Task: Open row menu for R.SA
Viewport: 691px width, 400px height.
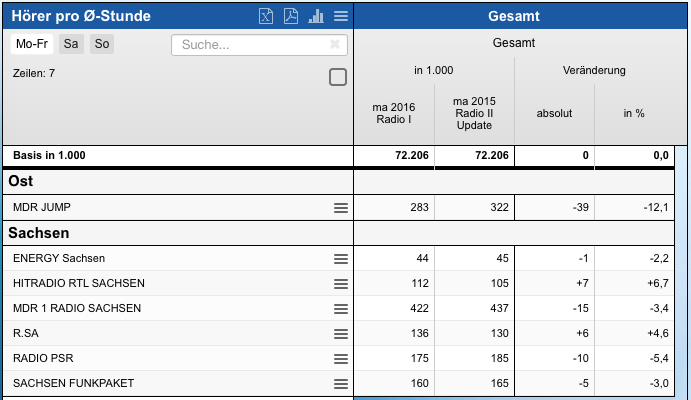Action: click(x=341, y=334)
